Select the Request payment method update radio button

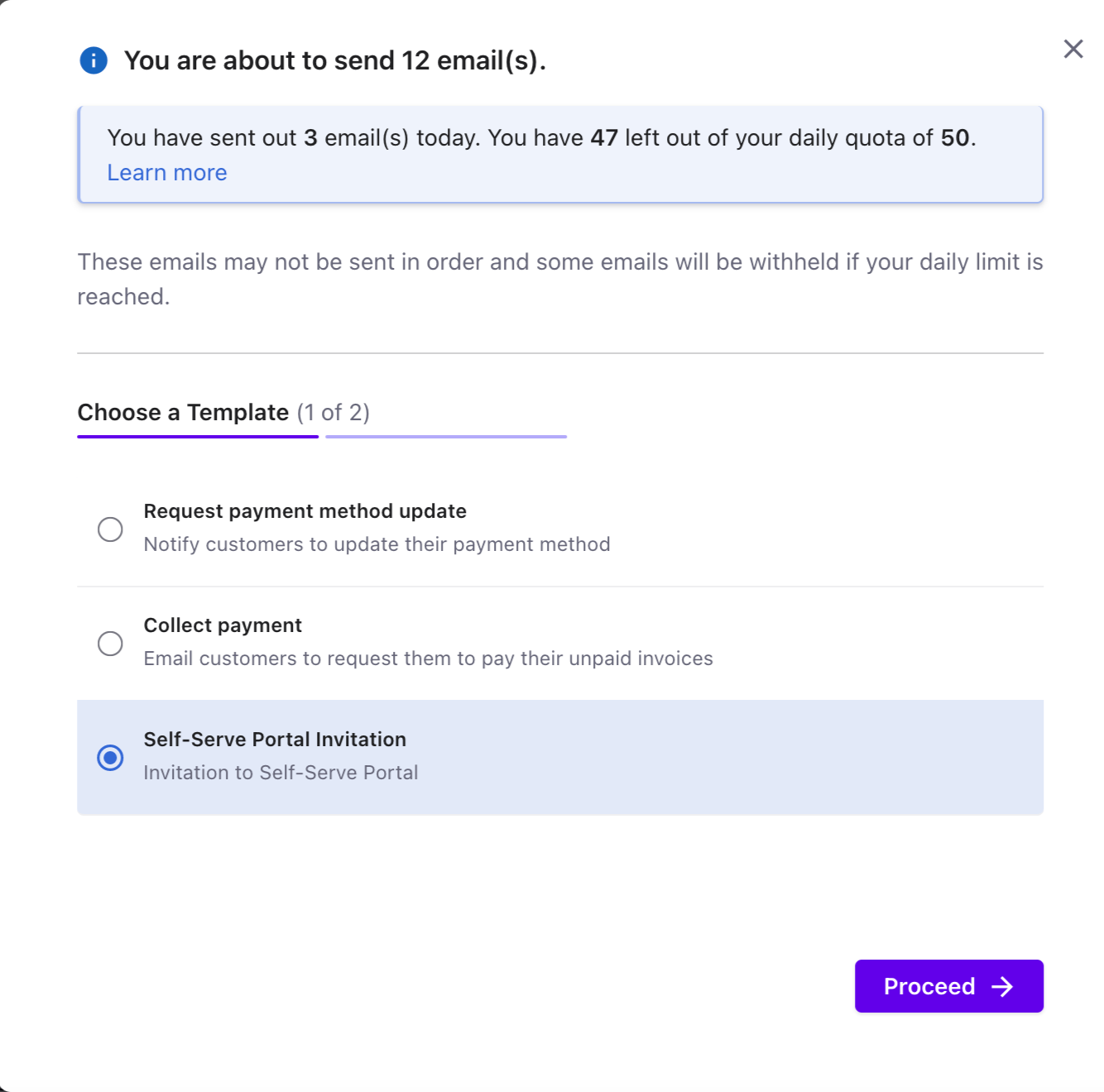tap(110, 529)
